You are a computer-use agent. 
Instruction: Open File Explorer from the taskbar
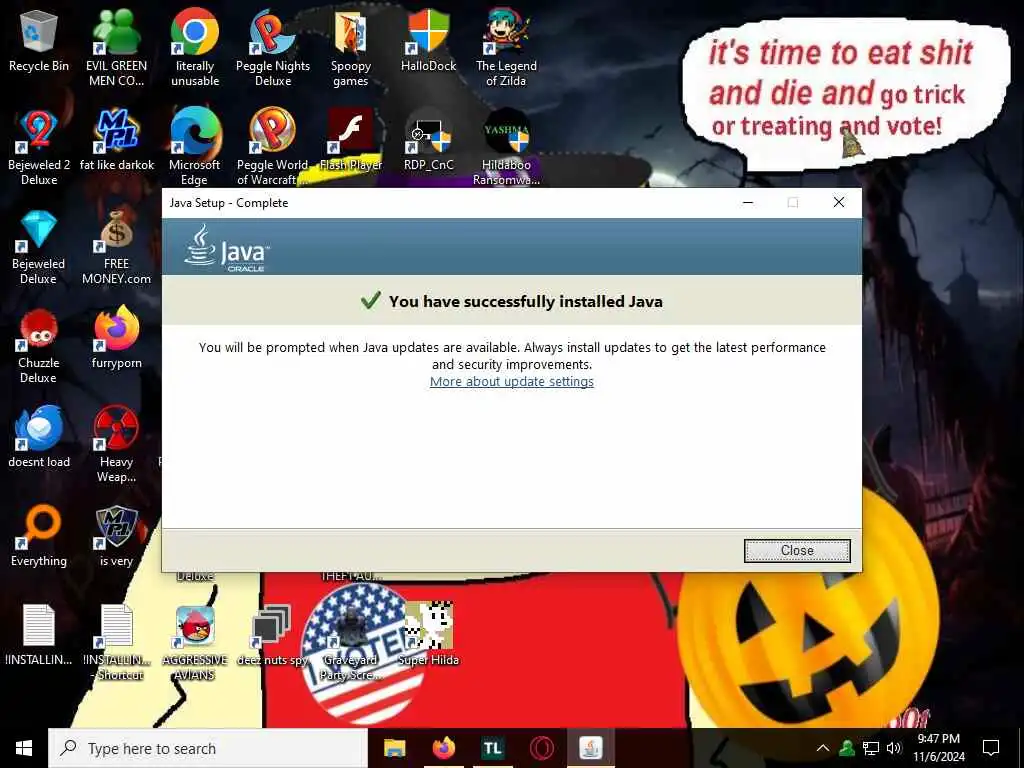click(x=394, y=748)
